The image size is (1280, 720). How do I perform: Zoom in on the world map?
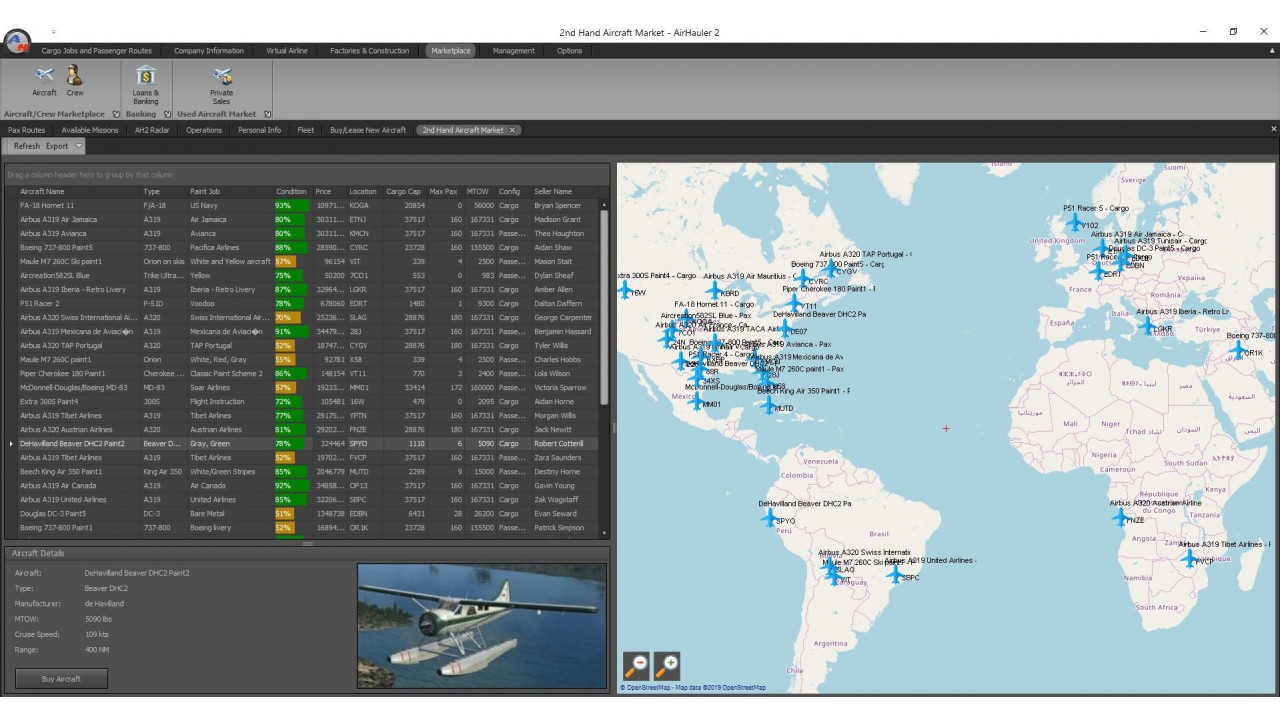(667, 664)
